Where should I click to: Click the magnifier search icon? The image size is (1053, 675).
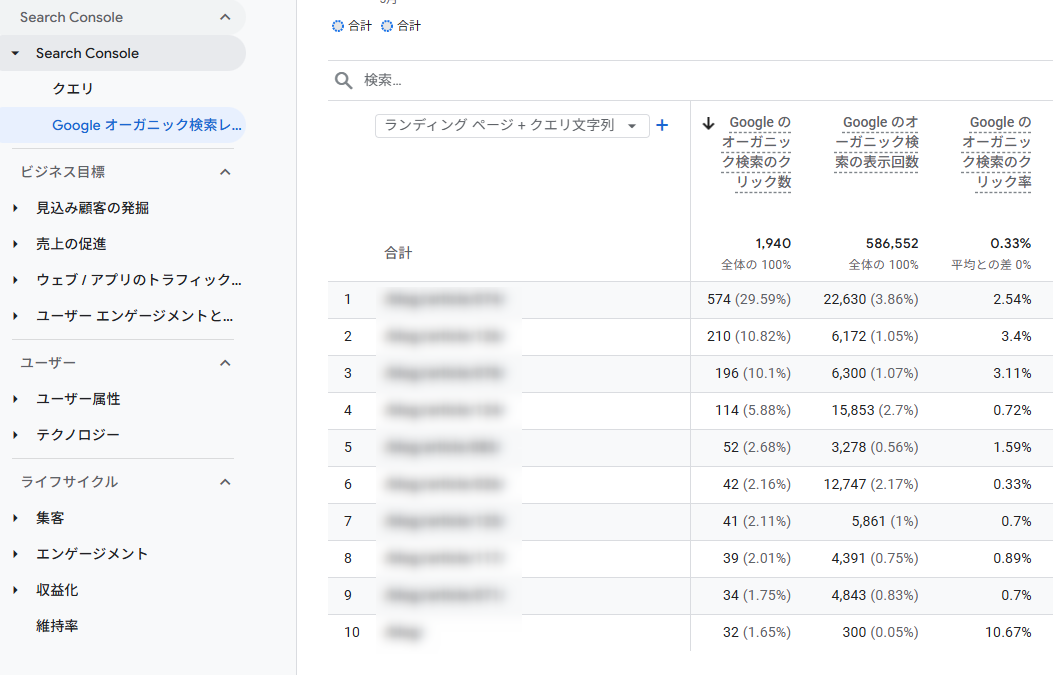coord(343,81)
